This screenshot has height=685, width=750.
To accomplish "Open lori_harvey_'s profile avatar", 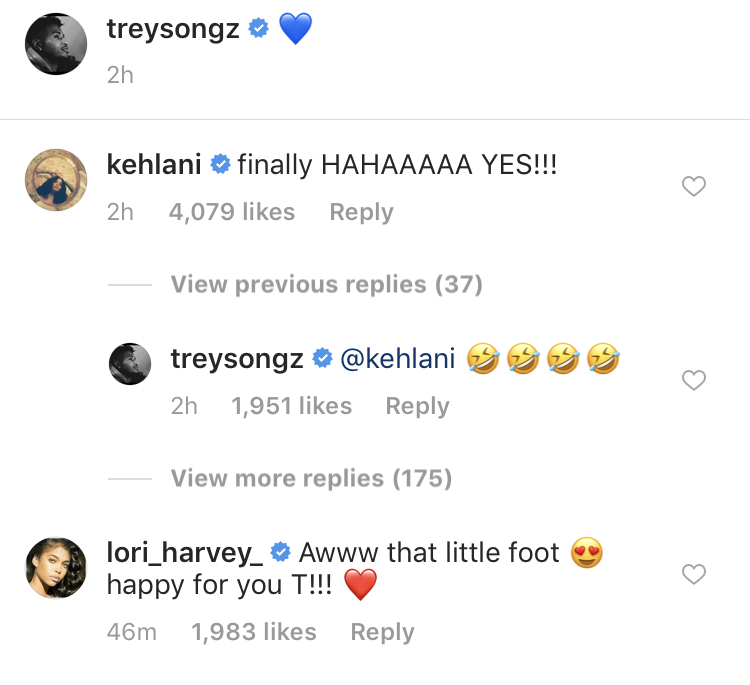I will (55, 566).
